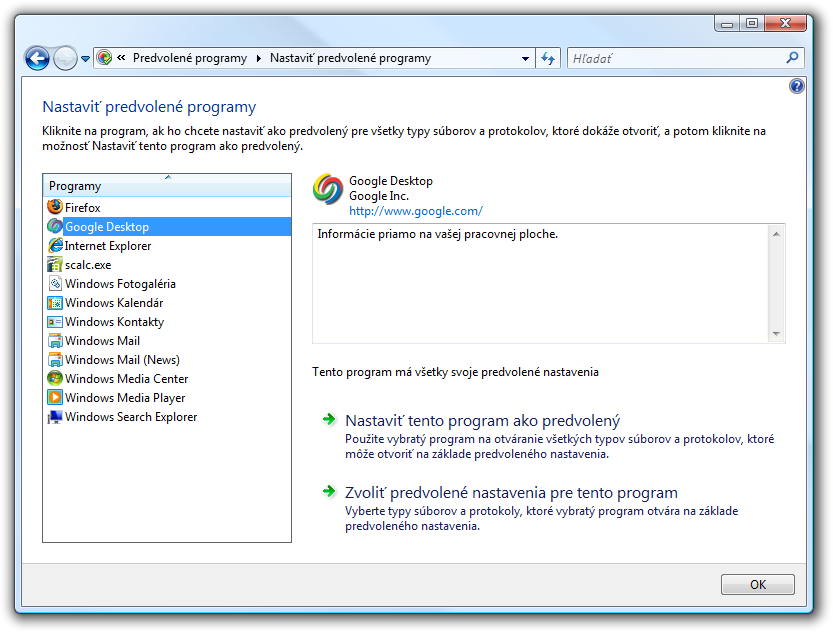The image size is (833, 632).
Task: Click Zvoliť predvolené nastavenia pre tento program
Action: click(511, 493)
